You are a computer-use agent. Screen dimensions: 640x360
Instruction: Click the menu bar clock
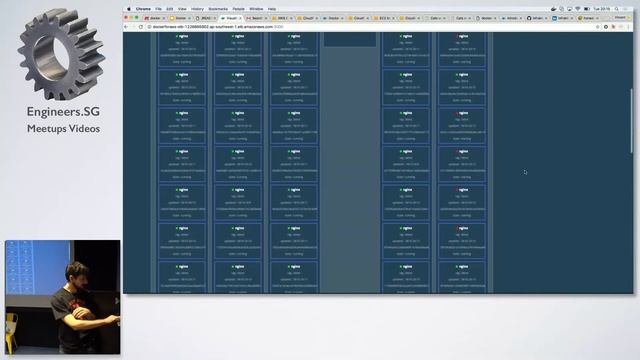point(602,9)
